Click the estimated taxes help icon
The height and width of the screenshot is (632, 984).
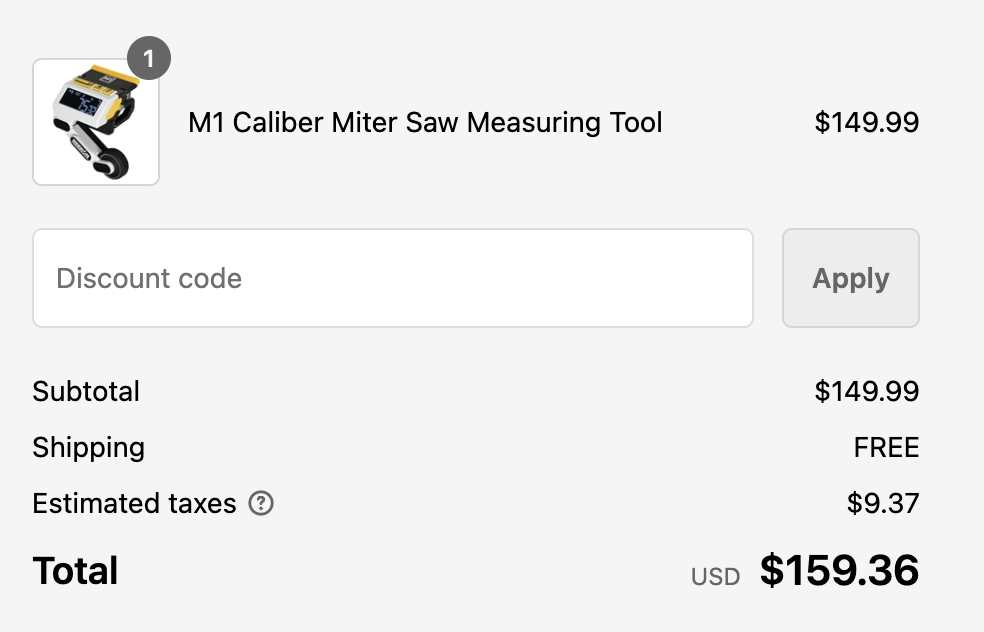[x=261, y=503]
